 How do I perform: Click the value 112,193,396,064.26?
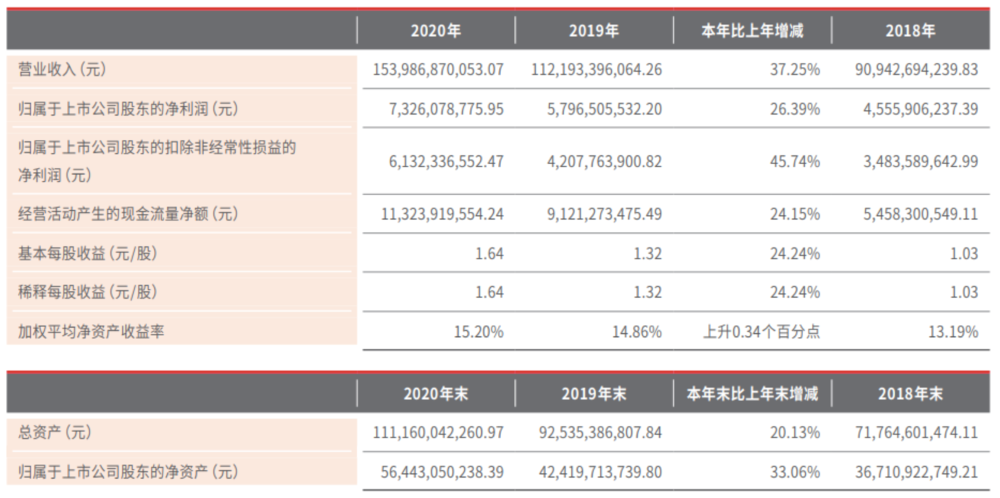pyautogui.click(x=597, y=70)
